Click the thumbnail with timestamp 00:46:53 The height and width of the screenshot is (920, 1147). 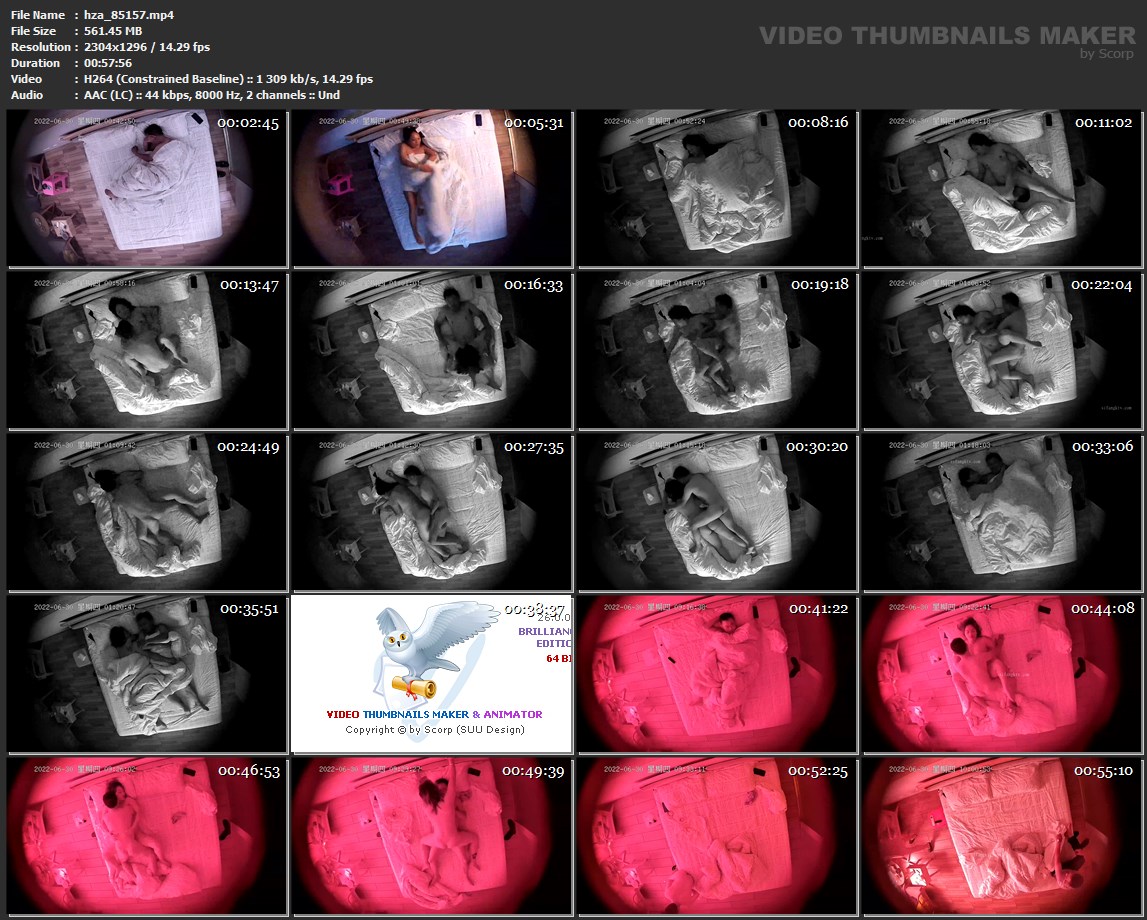pyautogui.click(x=147, y=837)
